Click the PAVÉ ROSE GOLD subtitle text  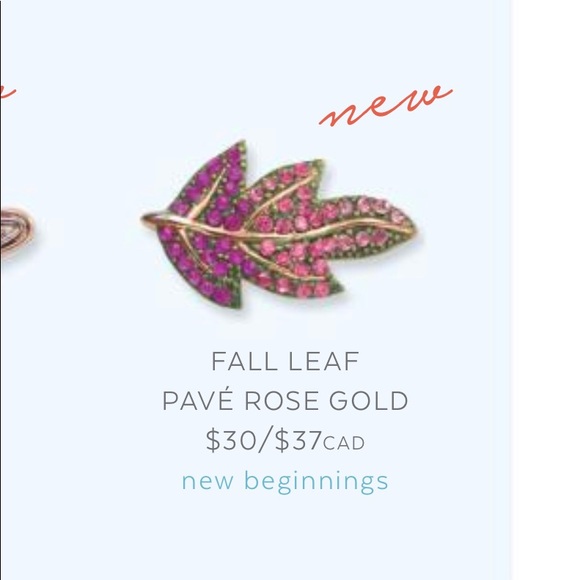(285, 400)
